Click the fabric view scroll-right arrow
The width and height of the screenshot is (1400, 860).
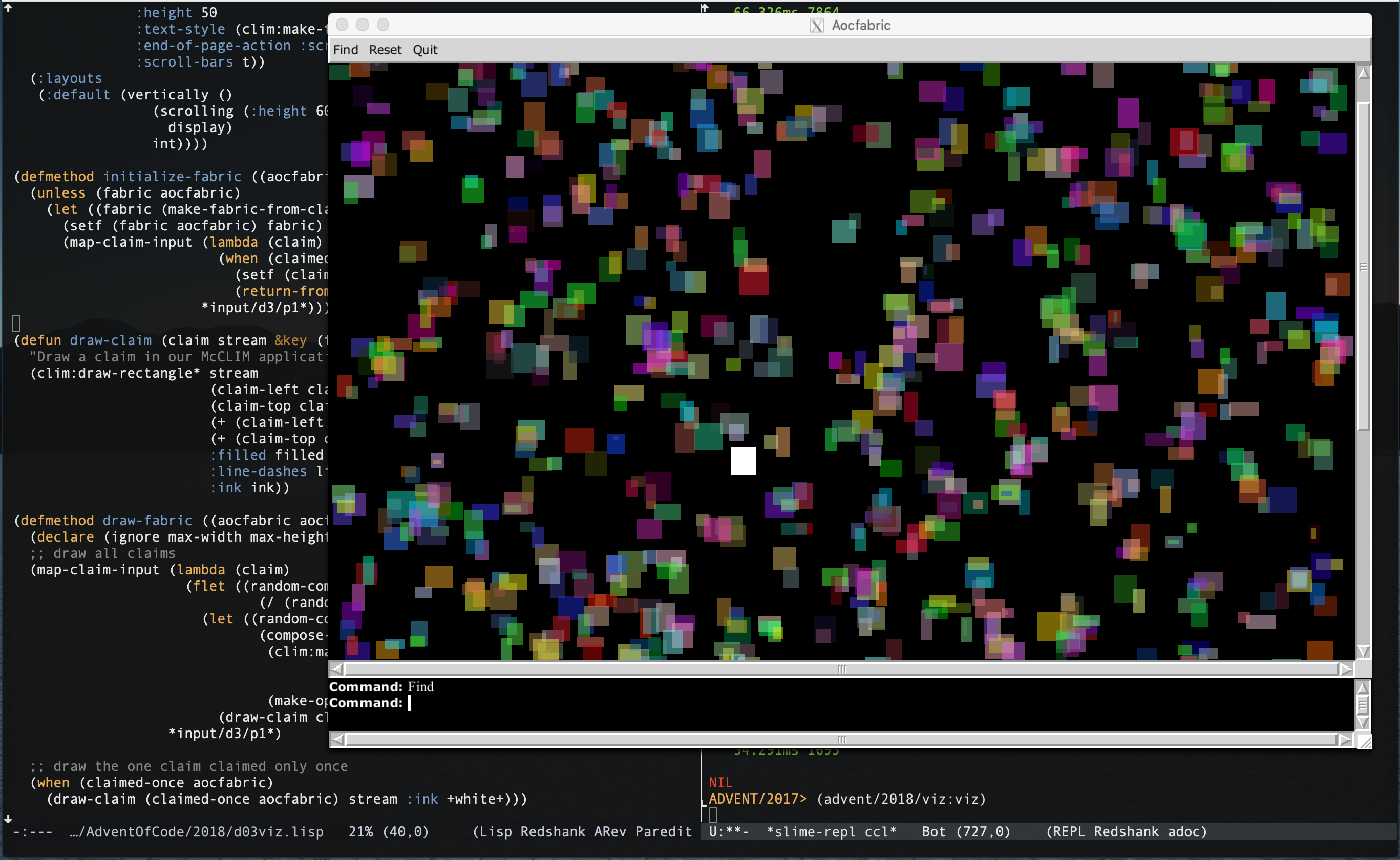point(1345,670)
